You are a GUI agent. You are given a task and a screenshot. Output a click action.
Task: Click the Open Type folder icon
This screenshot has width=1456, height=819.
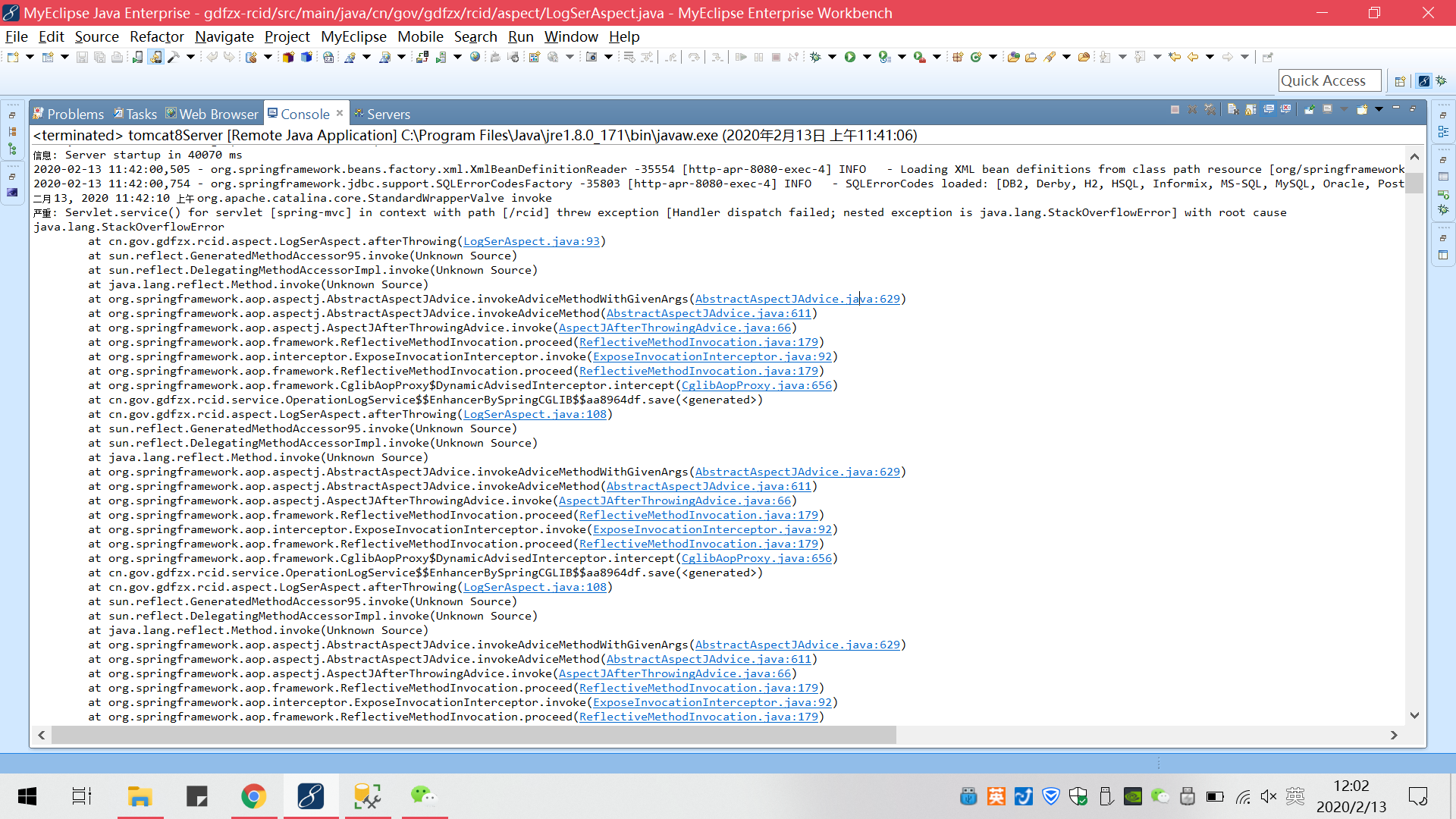coord(1013,57)
